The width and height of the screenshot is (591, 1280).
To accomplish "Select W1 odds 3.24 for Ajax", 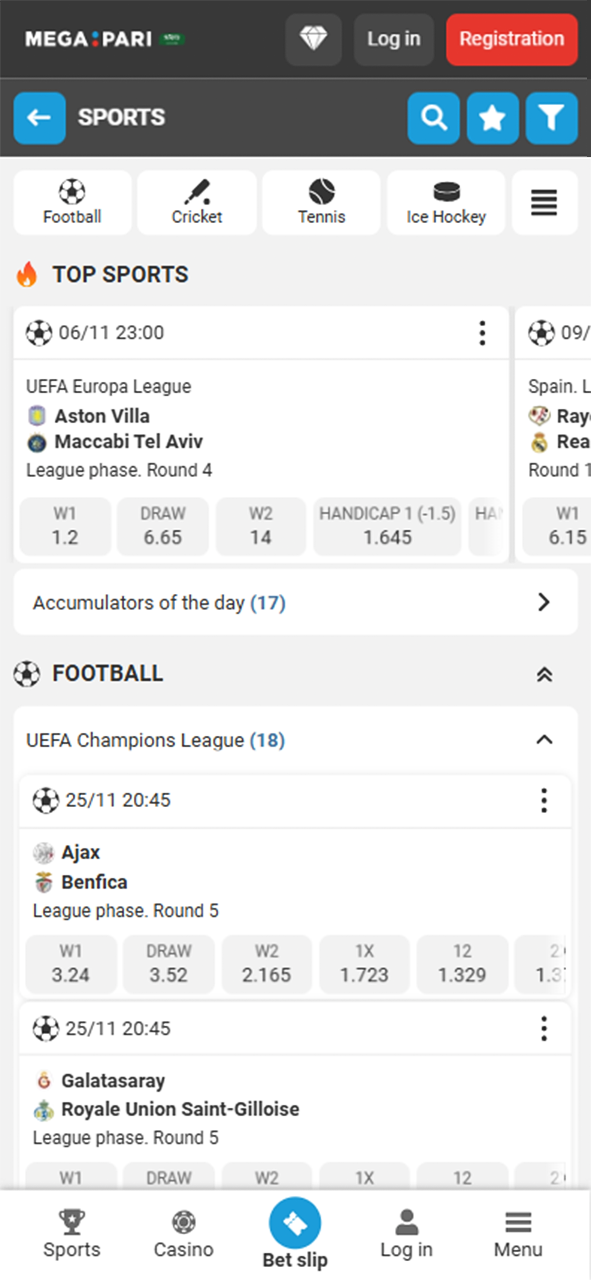I will click(70, 964).
